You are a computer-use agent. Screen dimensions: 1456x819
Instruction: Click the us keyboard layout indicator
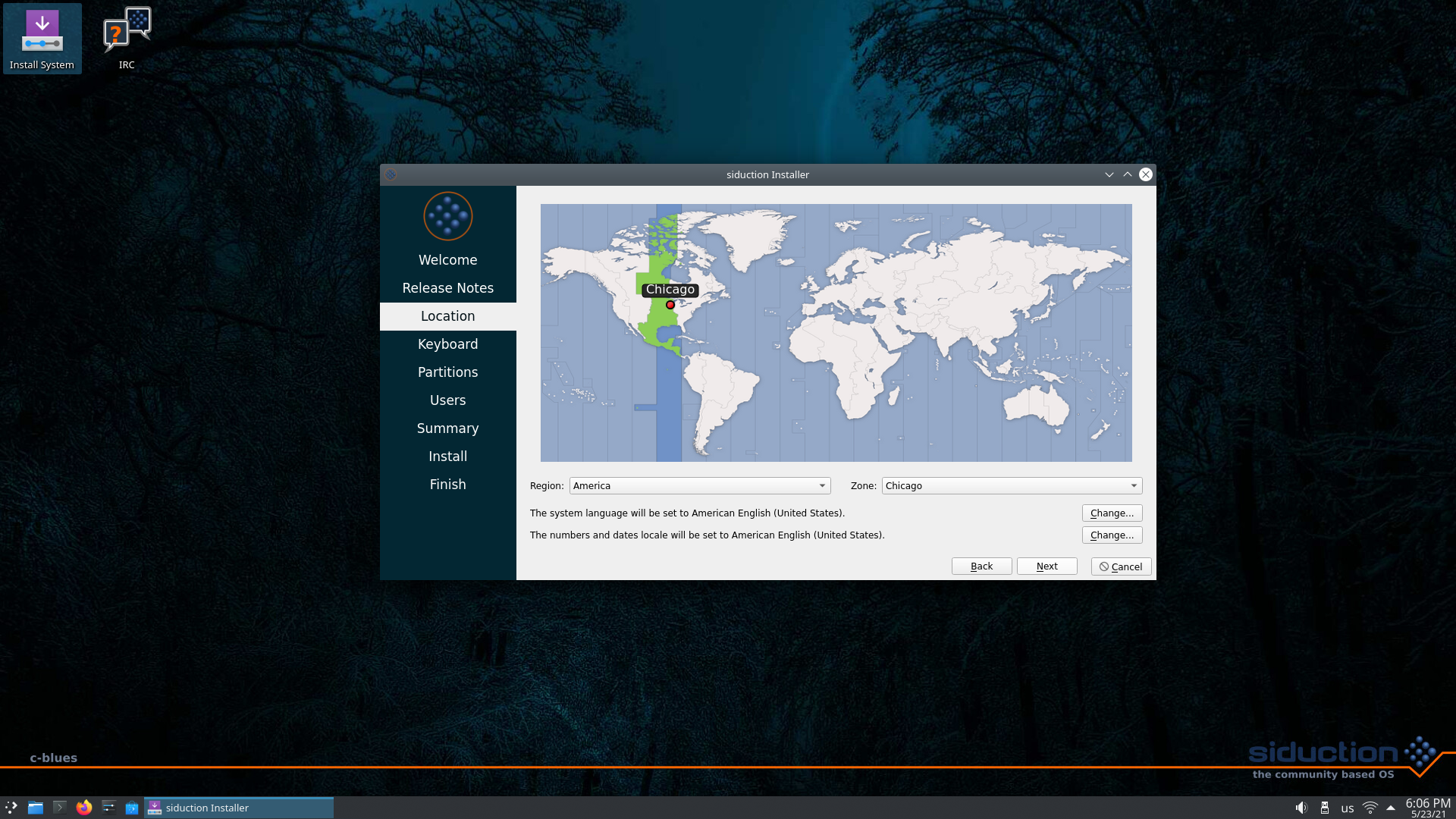pos(1348,808)
